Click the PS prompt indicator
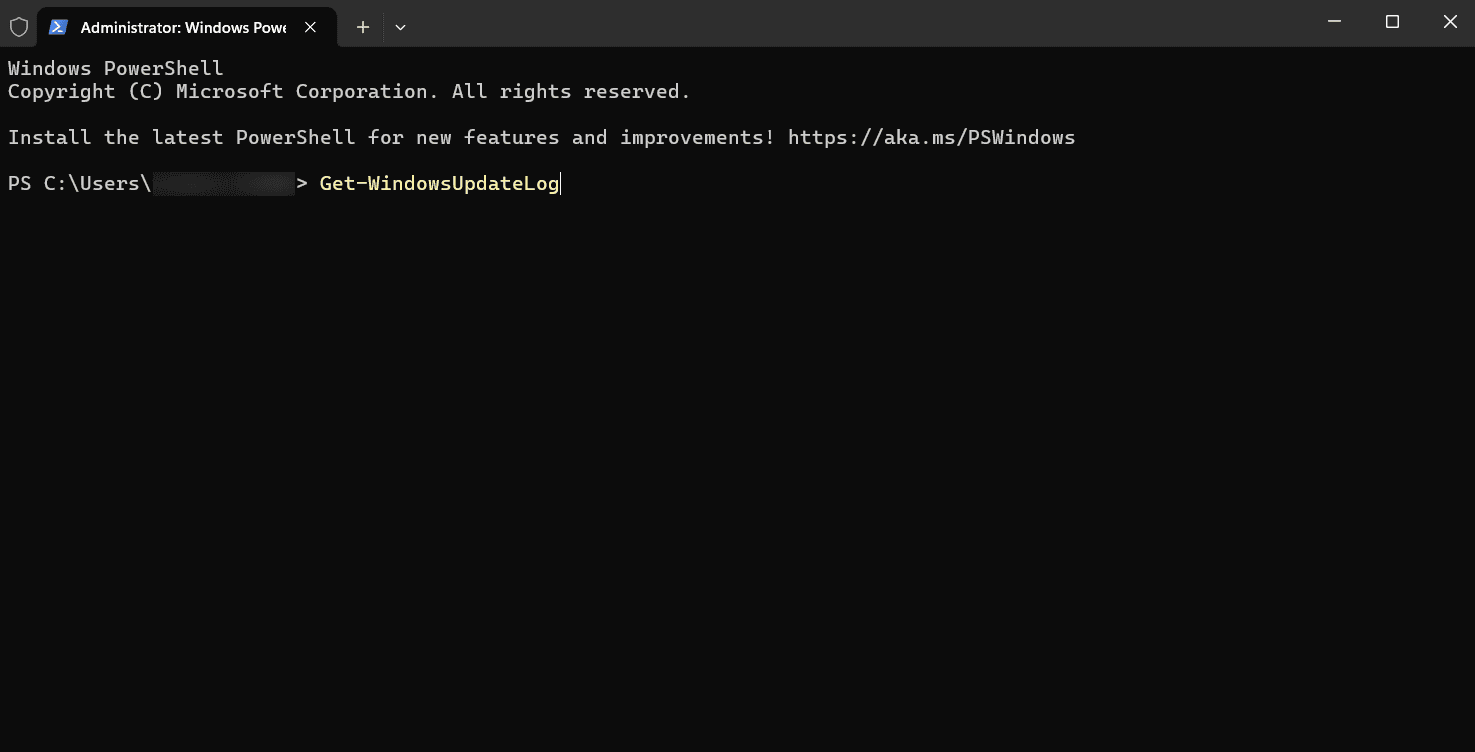Screen dimensions: 1475x752 (x=18, y=183)
